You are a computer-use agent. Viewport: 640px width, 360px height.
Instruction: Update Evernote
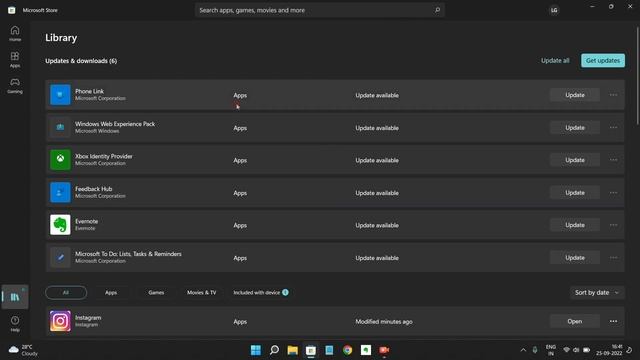575,225
